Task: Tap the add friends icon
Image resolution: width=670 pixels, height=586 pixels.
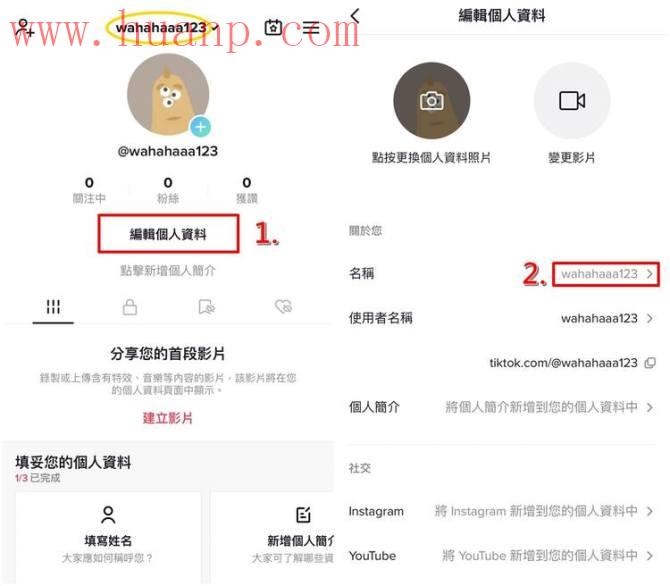Action: pos(25,28)
